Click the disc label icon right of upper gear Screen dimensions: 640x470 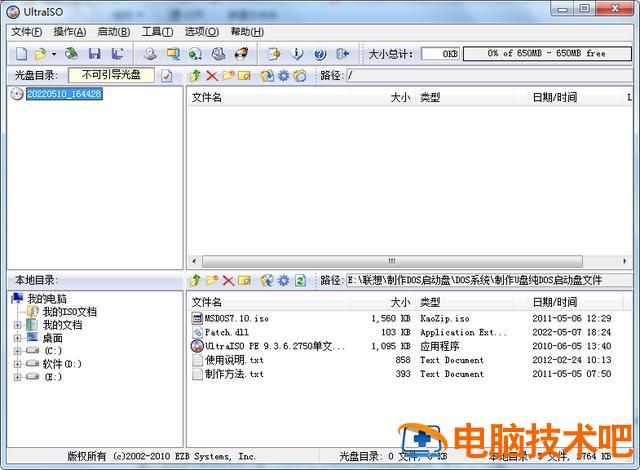point(300,75)
